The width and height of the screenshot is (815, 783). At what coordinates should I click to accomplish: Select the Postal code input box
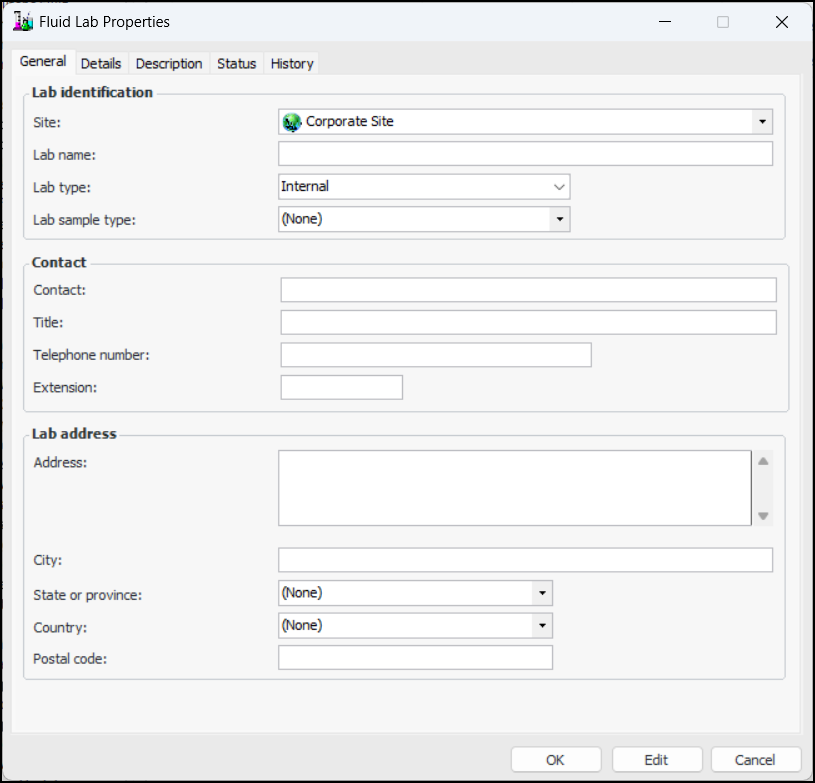tap(415, 658)
